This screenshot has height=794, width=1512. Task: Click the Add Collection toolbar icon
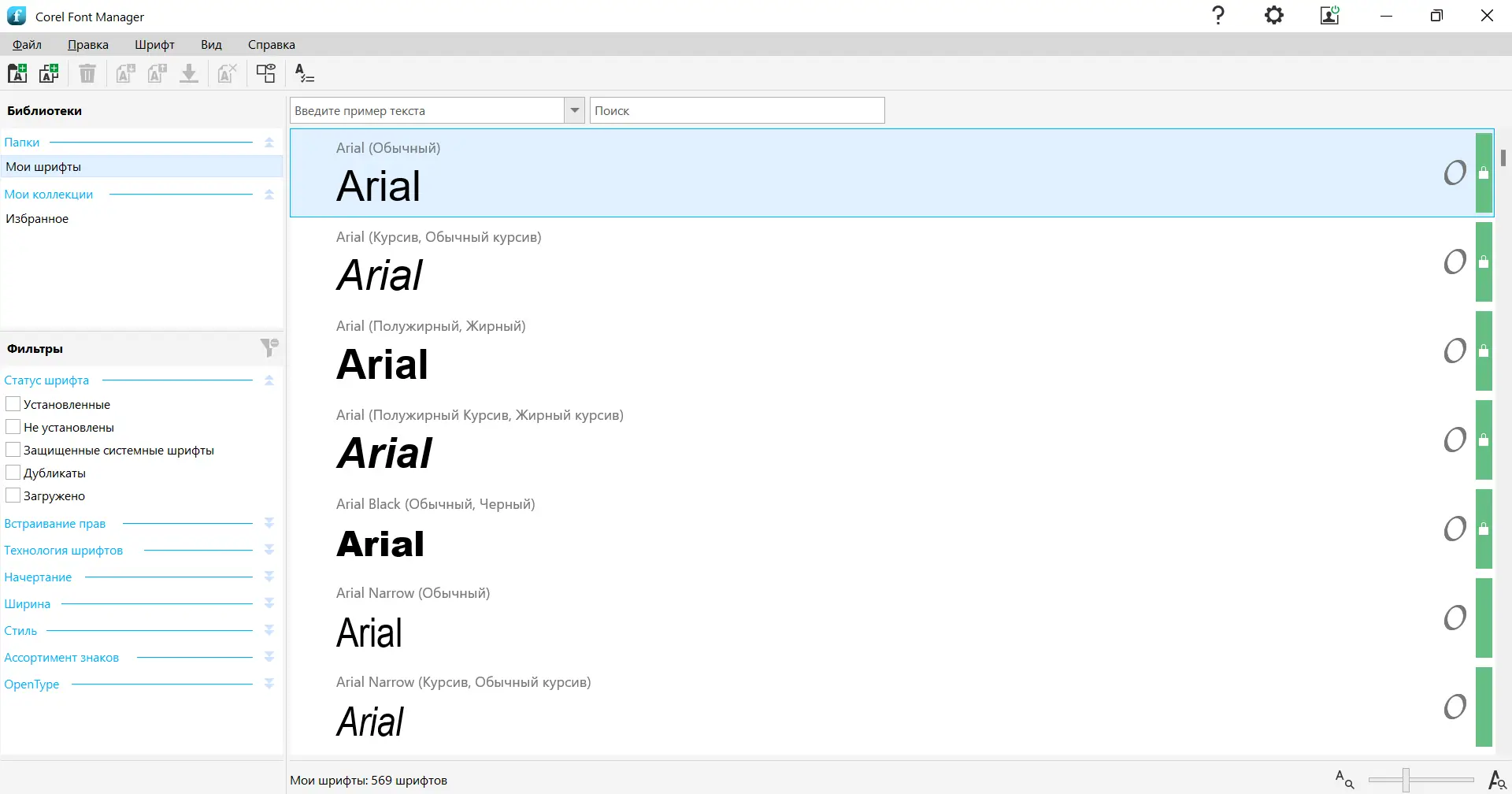[49, 73]
